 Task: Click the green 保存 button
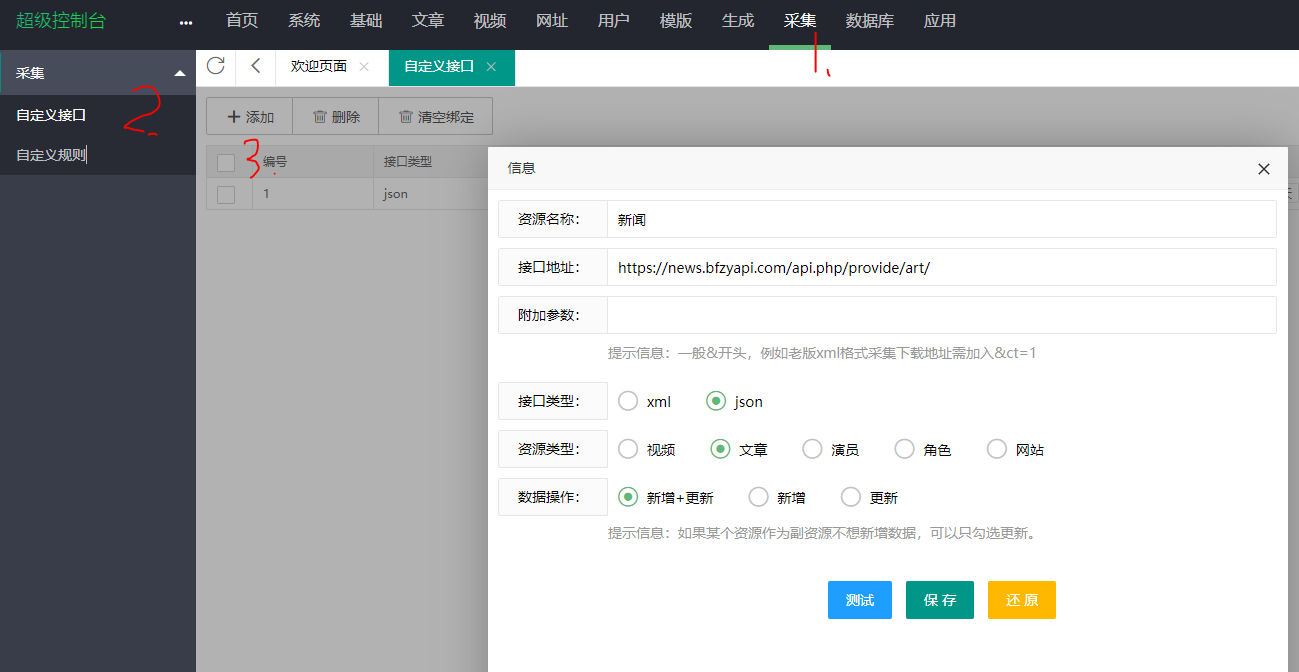click(939, 600)
